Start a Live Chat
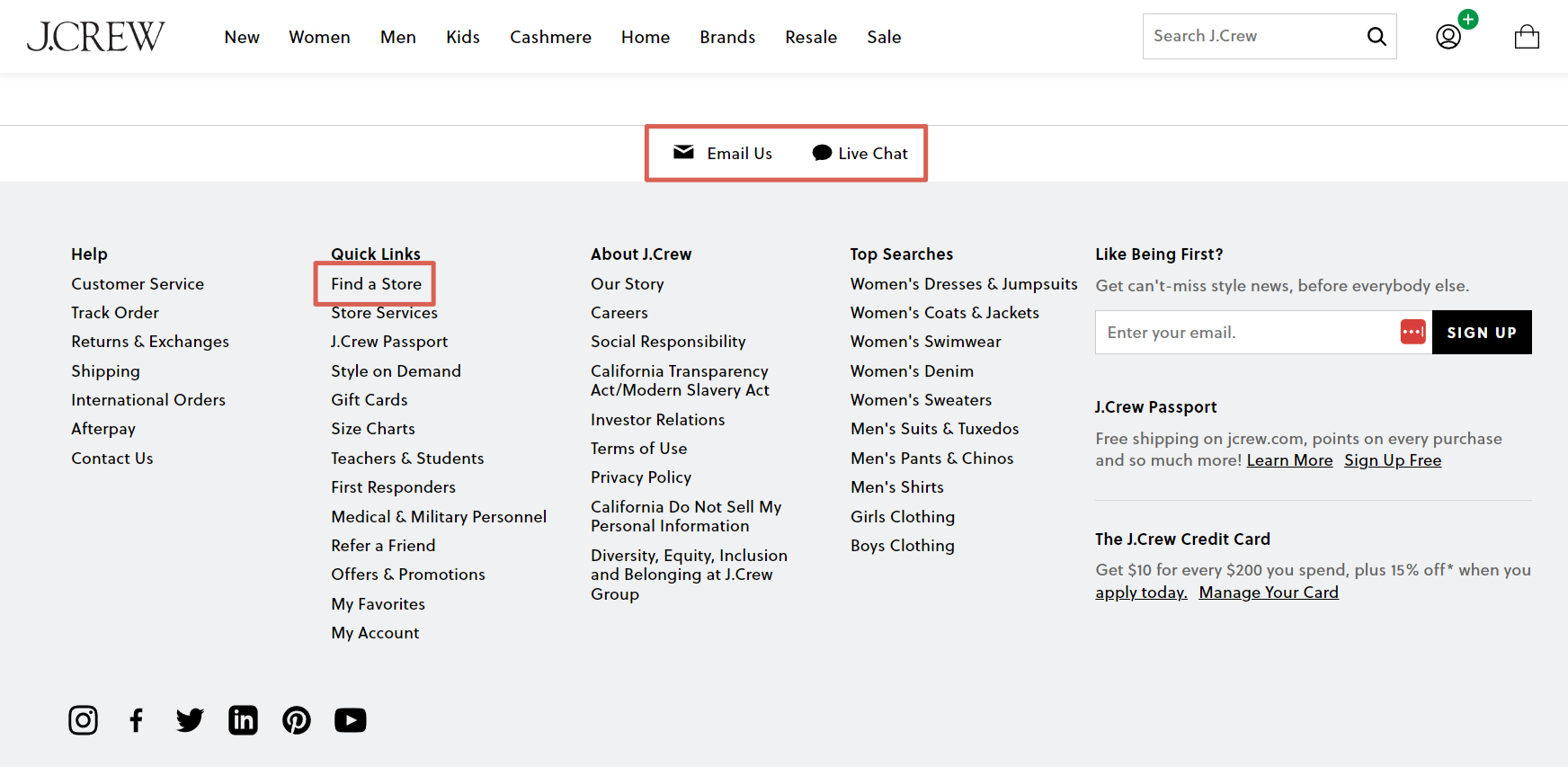 (860, 154)
